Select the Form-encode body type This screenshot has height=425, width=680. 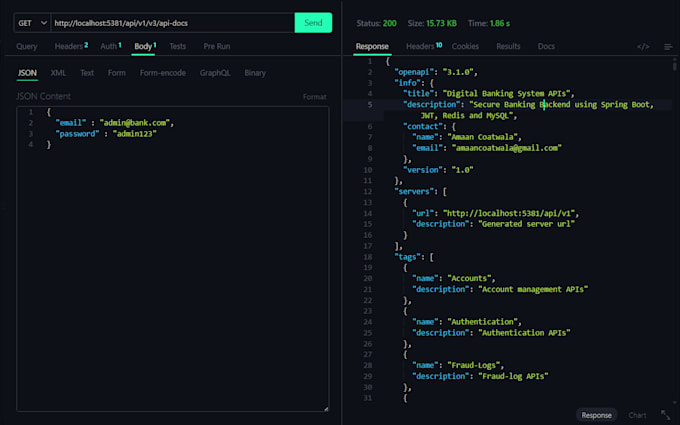pos(163,73)
